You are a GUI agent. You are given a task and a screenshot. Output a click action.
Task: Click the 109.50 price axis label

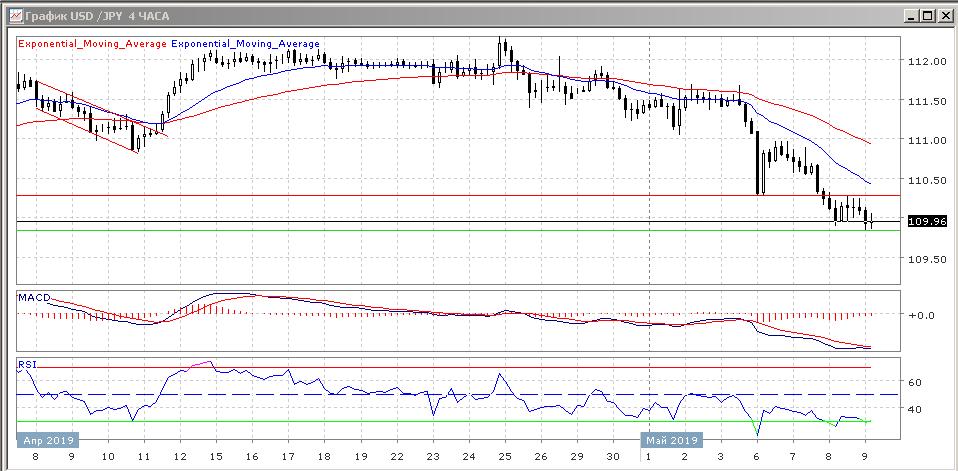click(x=928, y=259)
